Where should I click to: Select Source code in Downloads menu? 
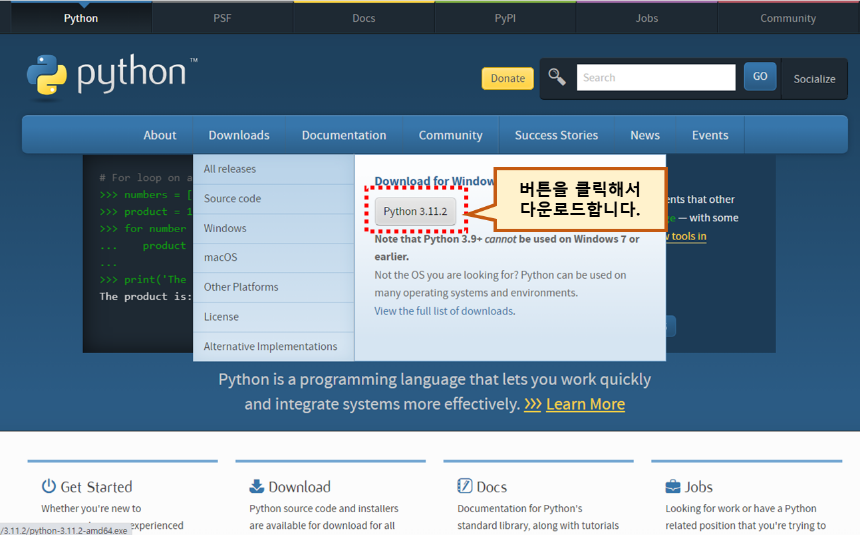tap(274, 199)
